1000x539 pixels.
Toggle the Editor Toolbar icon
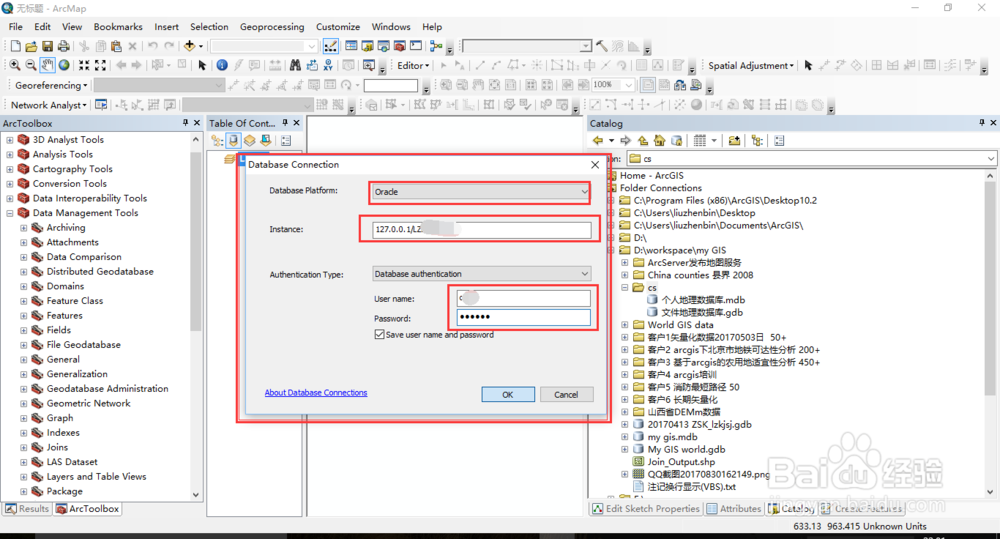pos(330,46)
